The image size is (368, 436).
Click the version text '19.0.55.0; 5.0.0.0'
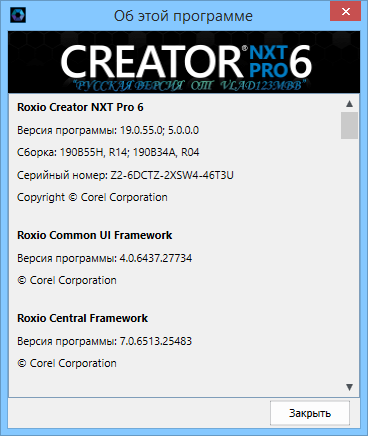(159, 130)
